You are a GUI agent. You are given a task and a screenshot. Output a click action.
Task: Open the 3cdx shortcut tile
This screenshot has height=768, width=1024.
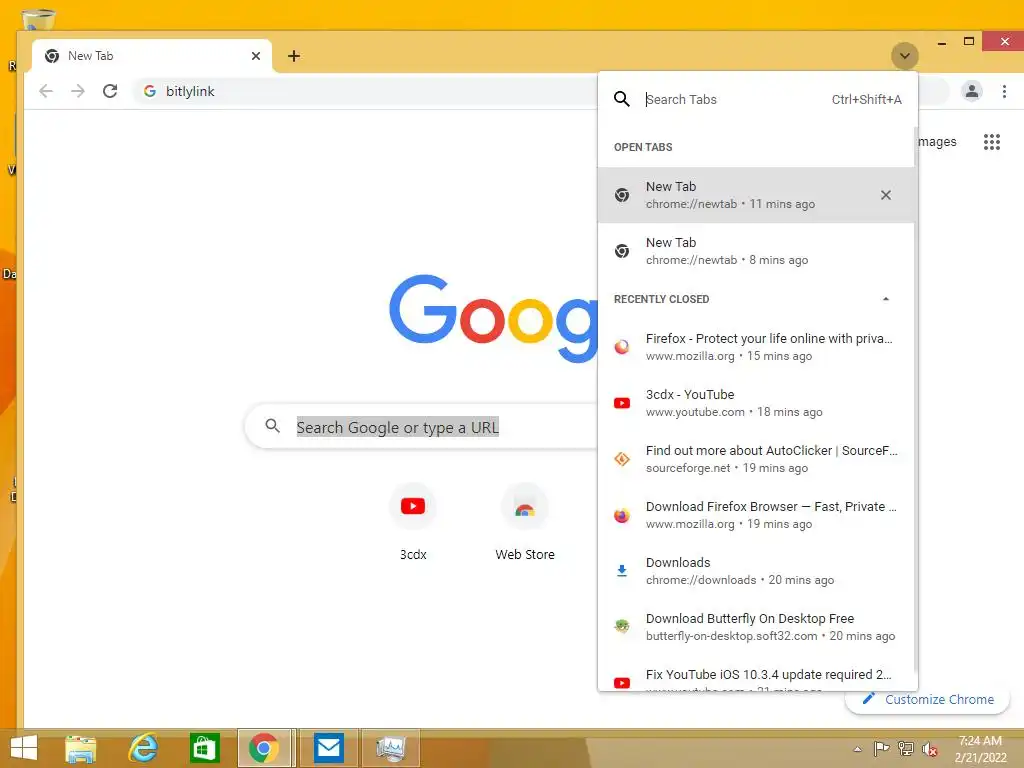coord(413,522)
